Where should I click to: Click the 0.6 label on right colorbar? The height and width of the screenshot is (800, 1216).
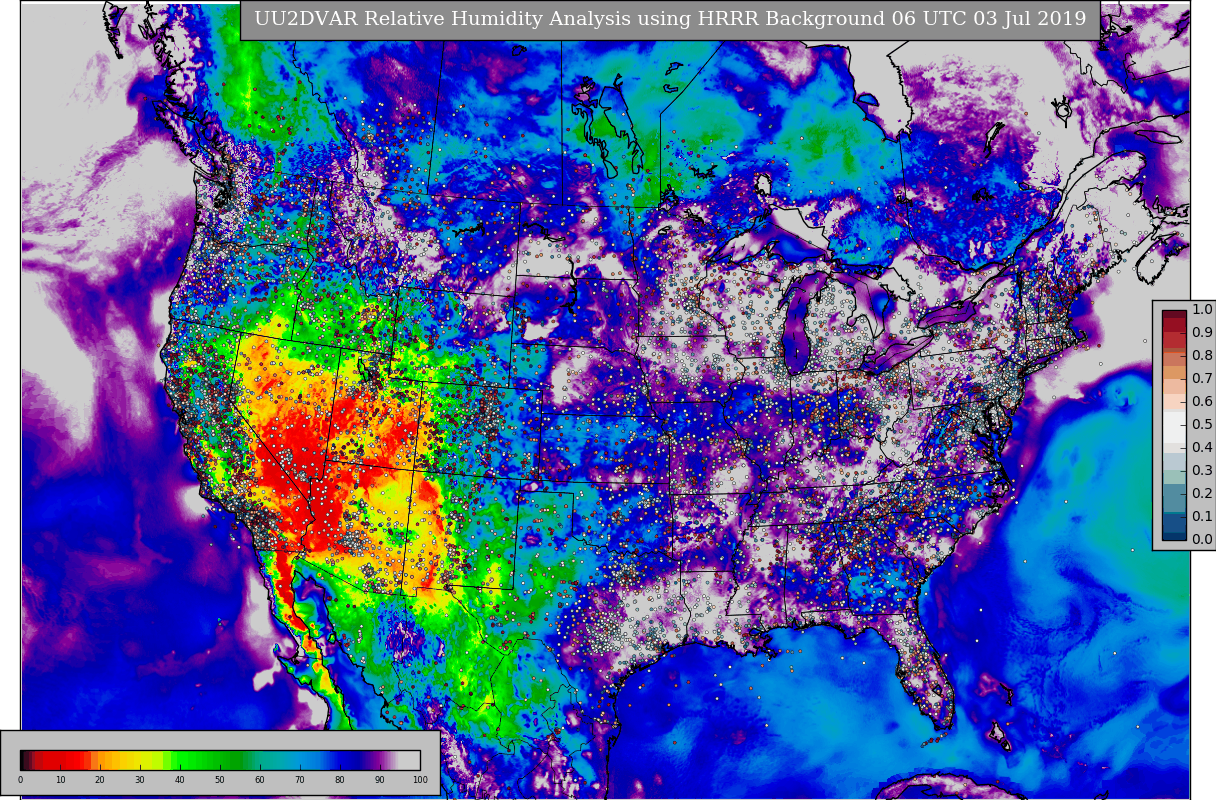coord(1201,402)
